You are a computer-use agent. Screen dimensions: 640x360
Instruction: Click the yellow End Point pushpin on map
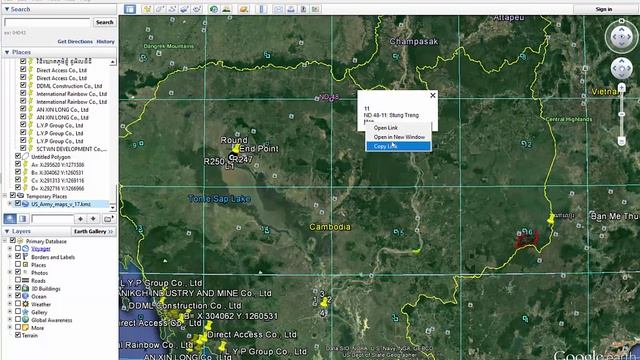[x=236, y=148]
